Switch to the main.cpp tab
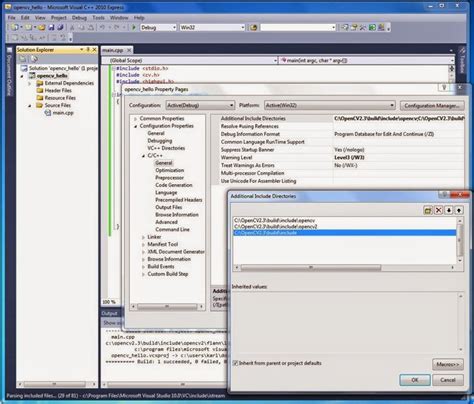Image resolution: width=474 pixels, height=404 pixels. pos(113,50)
